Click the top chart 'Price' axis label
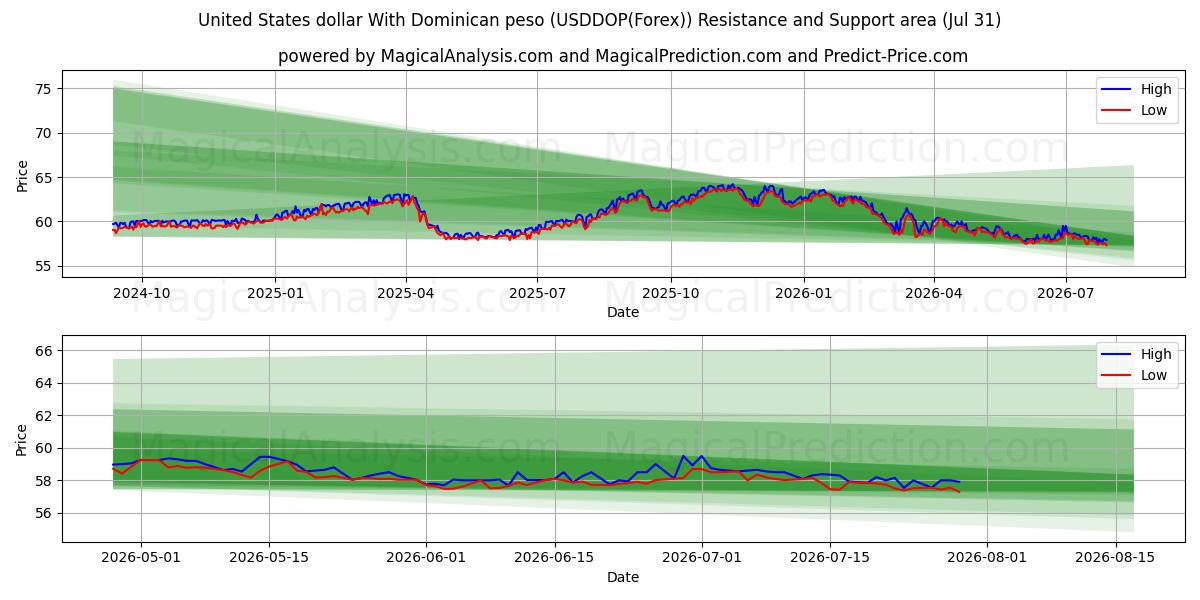The width and height of the screenshot is (1200, 600). click(22, 175)
